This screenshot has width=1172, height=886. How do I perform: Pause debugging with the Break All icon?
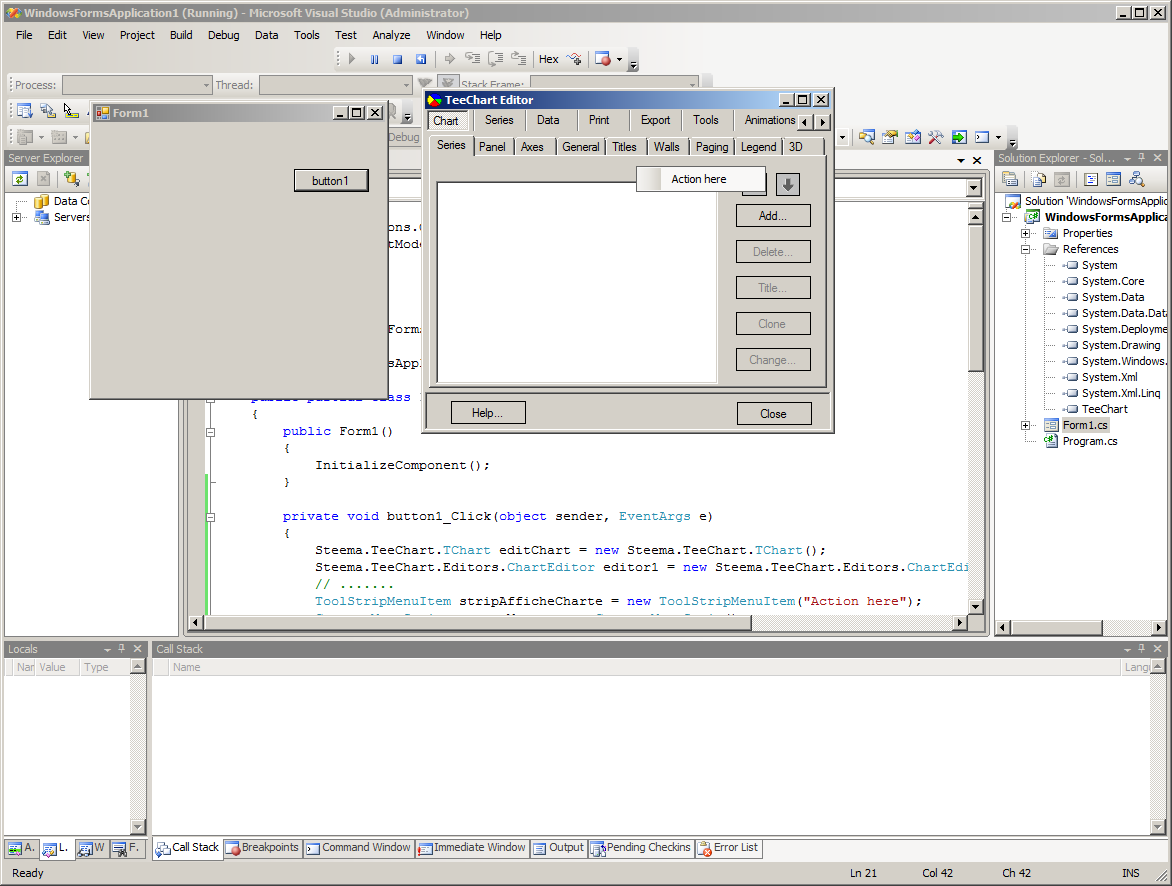click(x=374, y=59)
